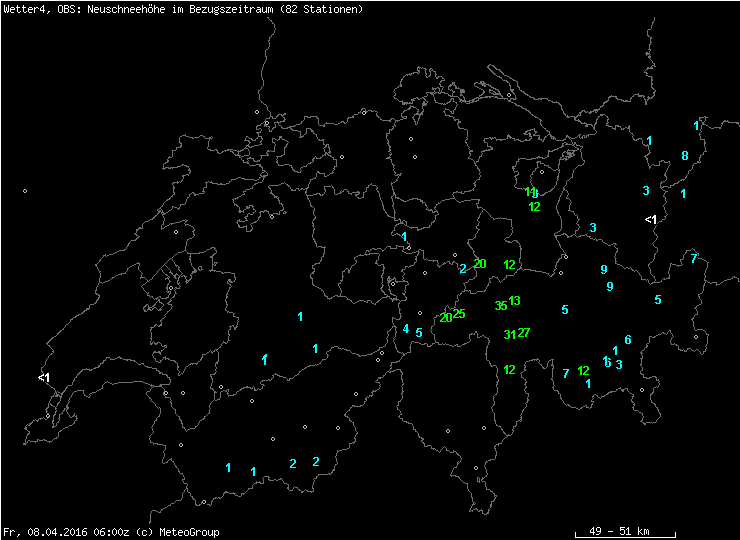Viewport: 740px width, 540px height.
Task: Select the green 31 station reading
Action: (510, 335)
